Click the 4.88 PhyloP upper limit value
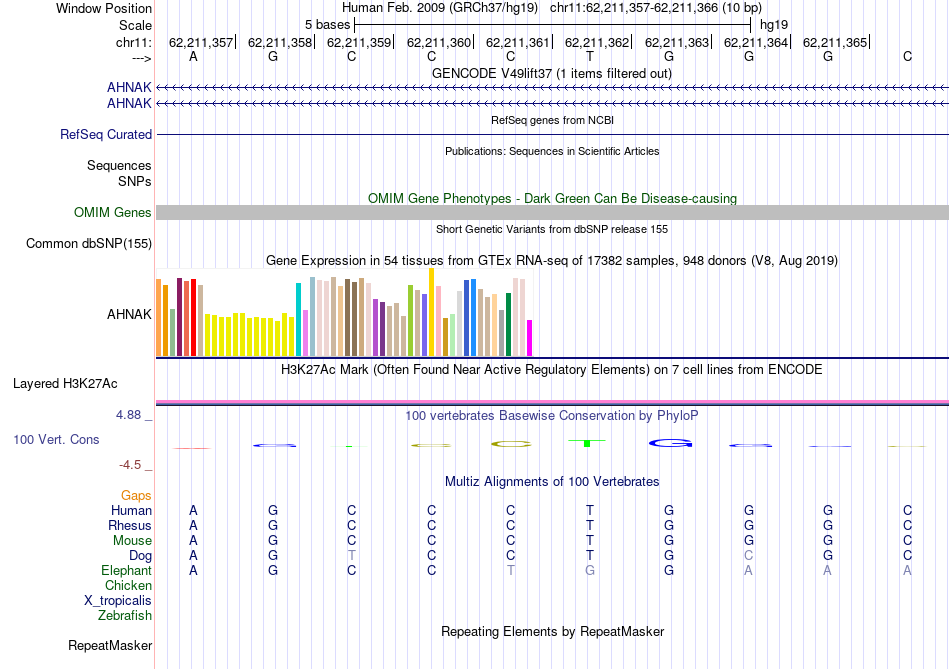The height and width of the screenshot is (669, 950). pos(128,415)
